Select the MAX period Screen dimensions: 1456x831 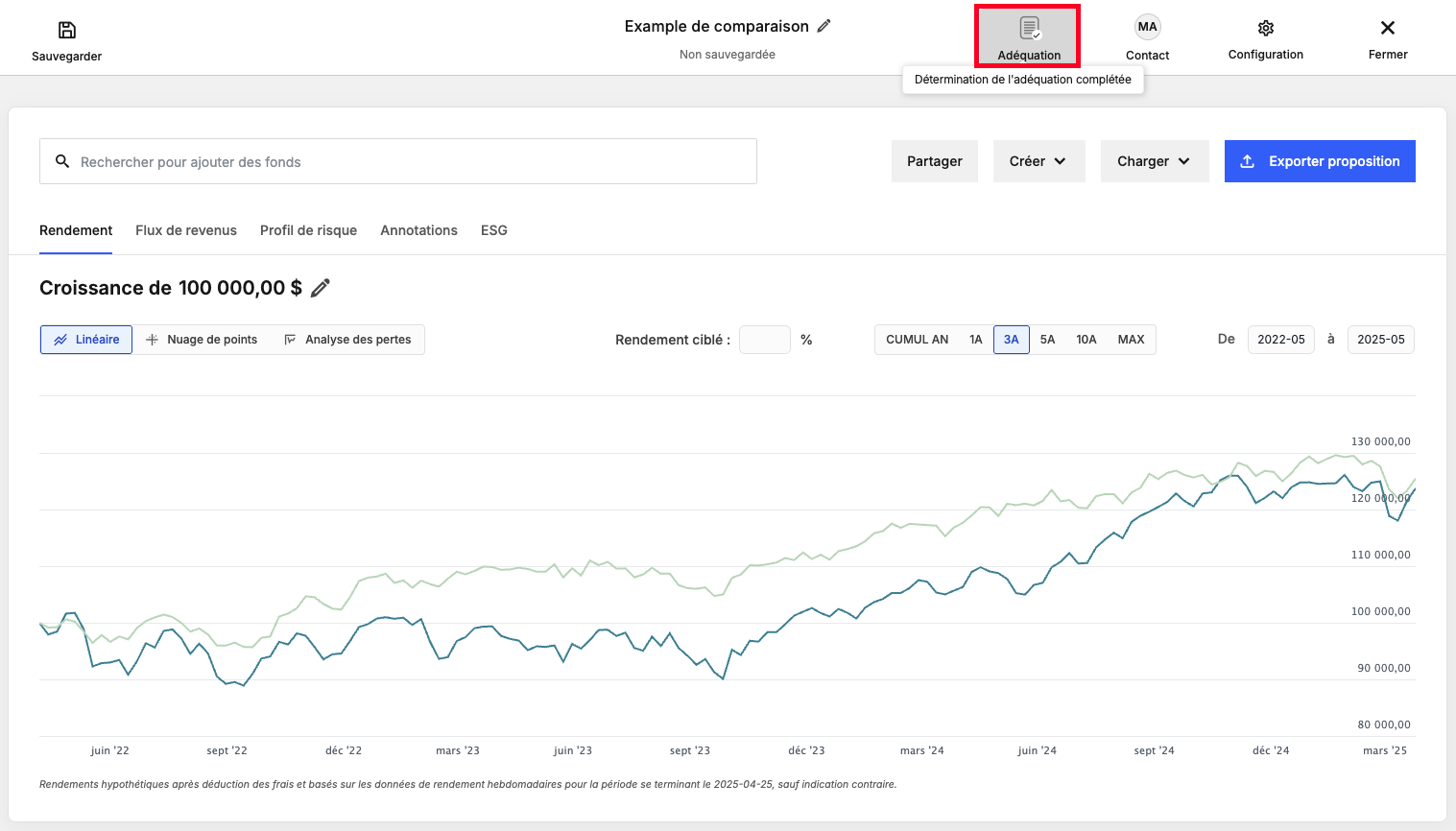(x=1131, y=340)
